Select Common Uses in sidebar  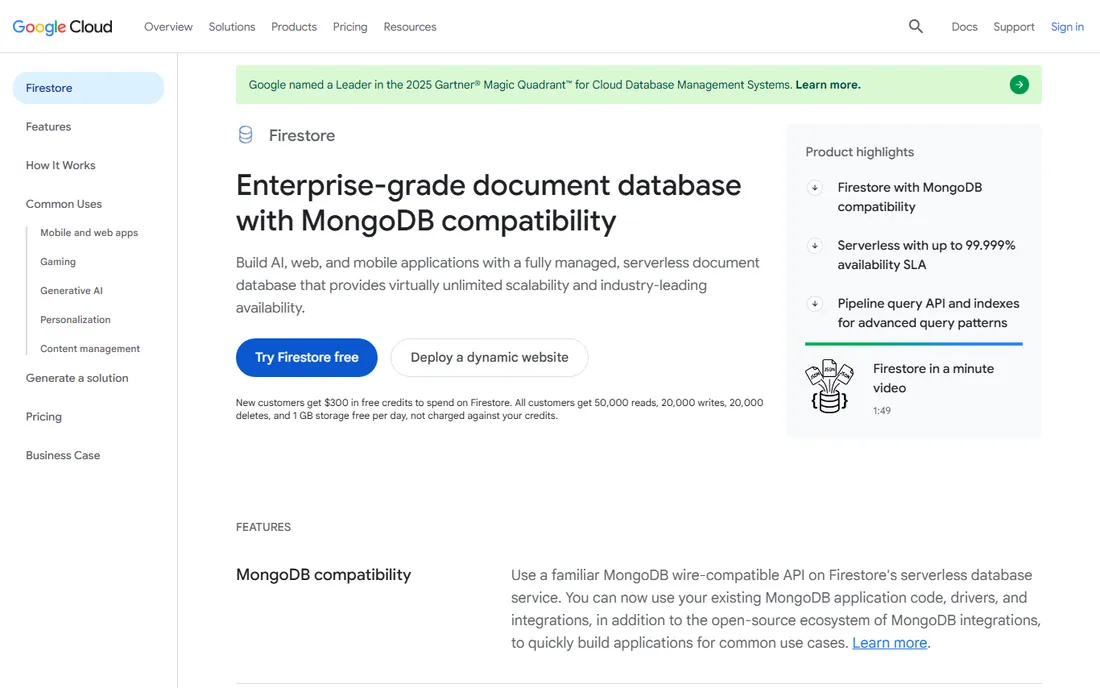point(64,203)
